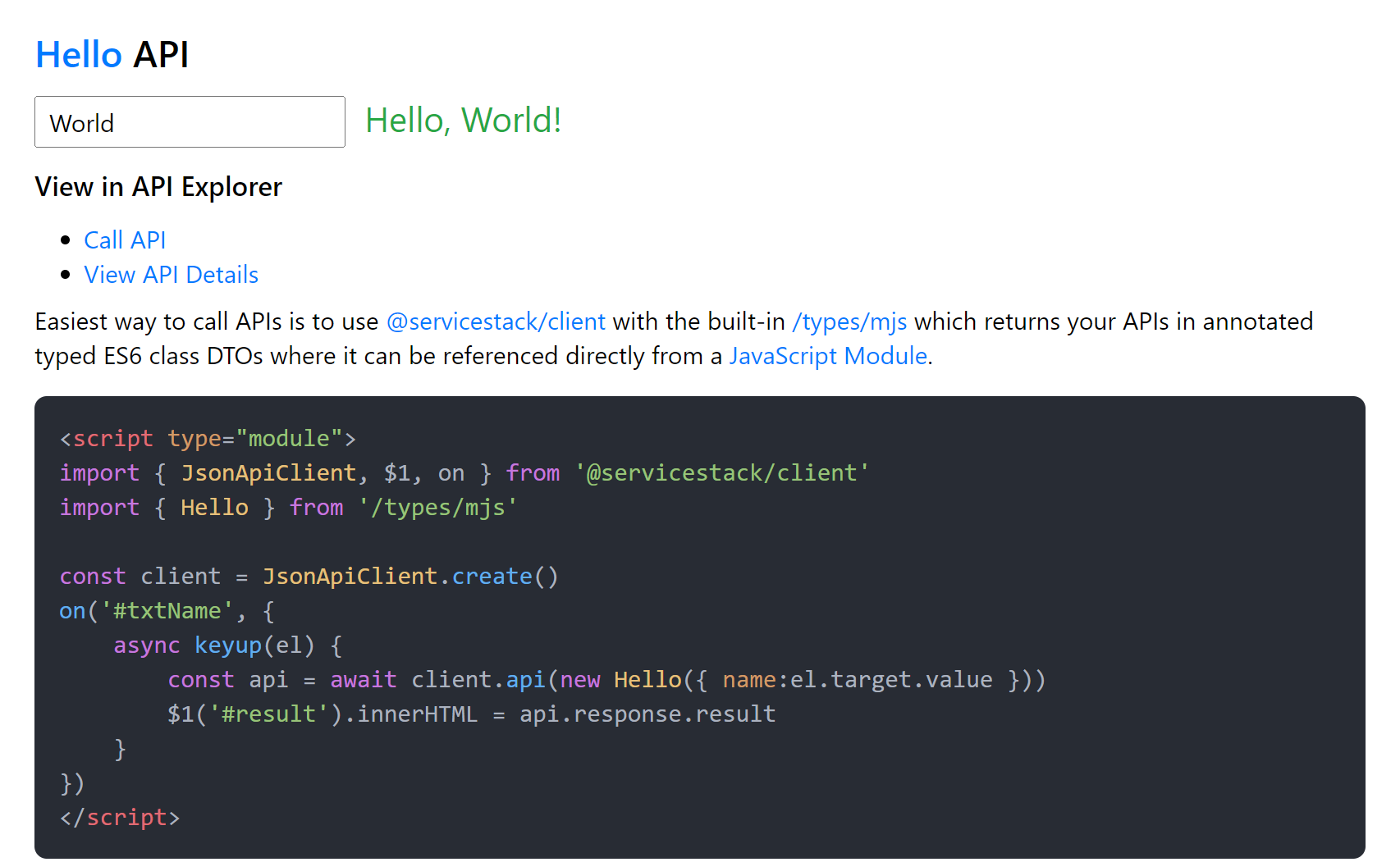Open the /types/mjs link in the paragraph
This screenshot has height=862, width=1400.
(849, 322)
